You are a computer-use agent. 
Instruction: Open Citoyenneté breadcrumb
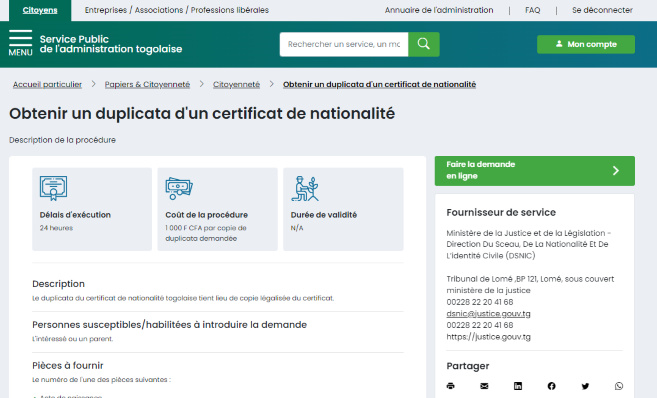[236, 84]
